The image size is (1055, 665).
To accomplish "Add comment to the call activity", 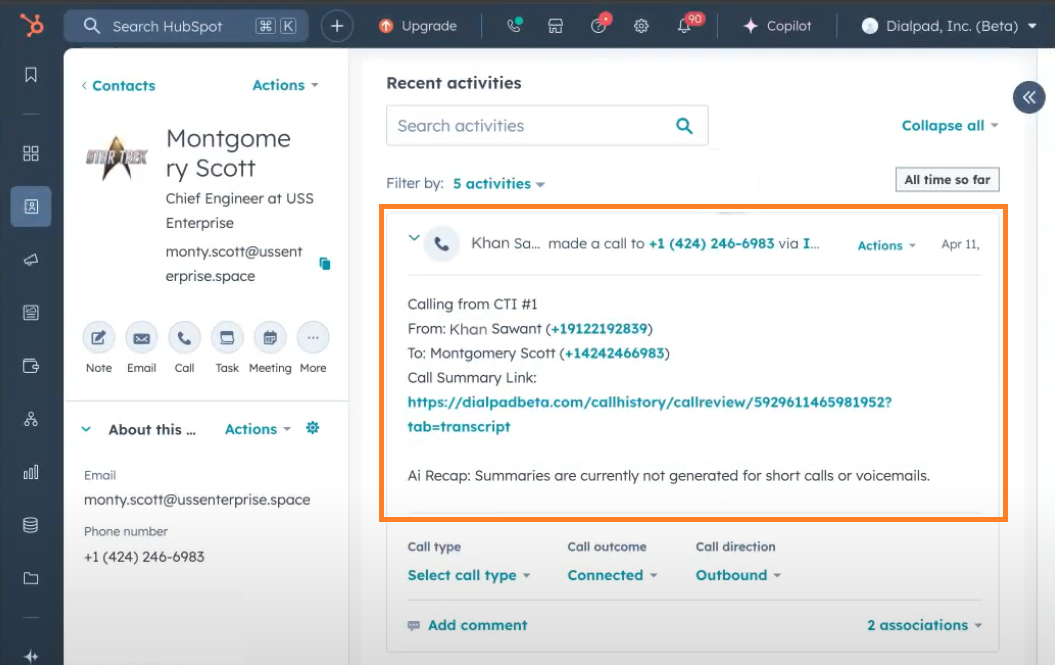I will [x=468, y=625].
